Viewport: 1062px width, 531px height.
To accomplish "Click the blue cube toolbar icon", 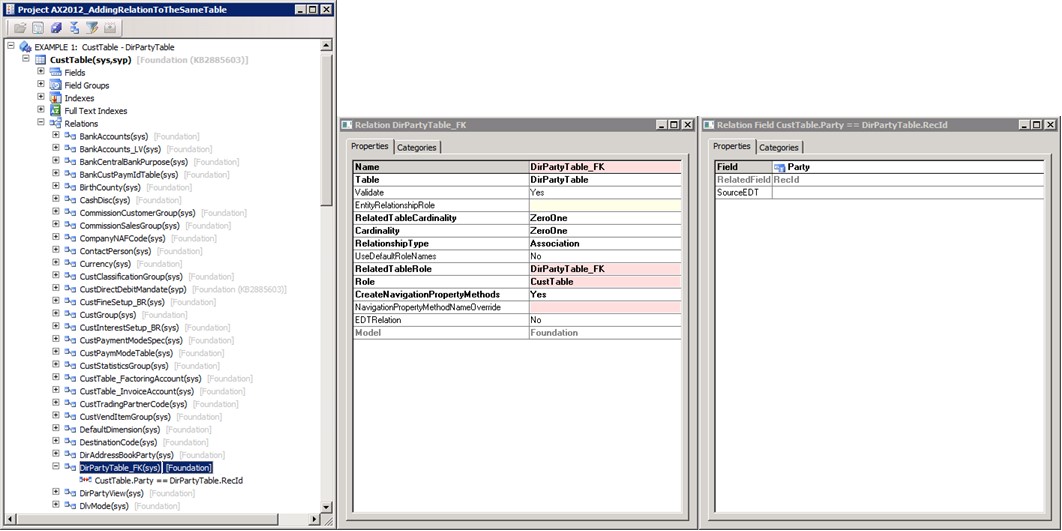I will (x=56, y=28).
